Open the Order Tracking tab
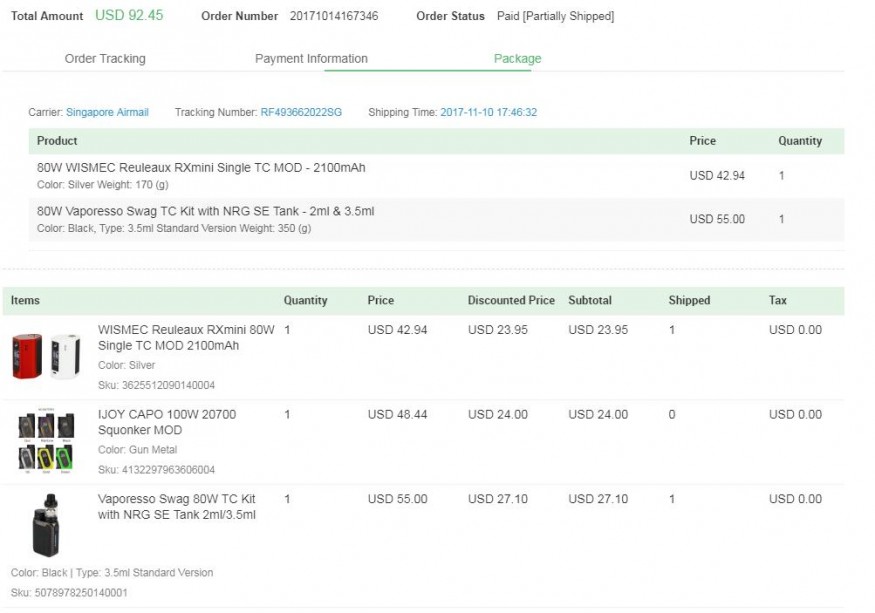Image resolution: width=875 pixels, height=613 pixels. pos(105,59)
